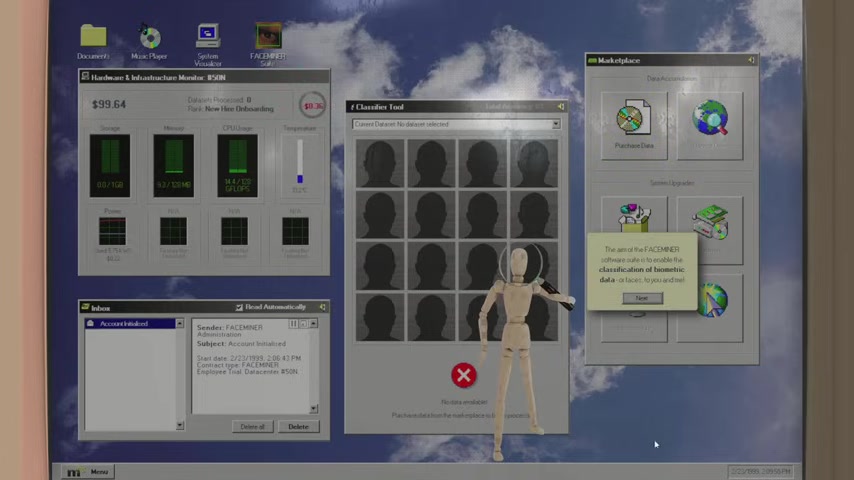Toggle the Read Automatically checkbox
The width and height of the screenshot is (854, 480).
coord(240,308)
